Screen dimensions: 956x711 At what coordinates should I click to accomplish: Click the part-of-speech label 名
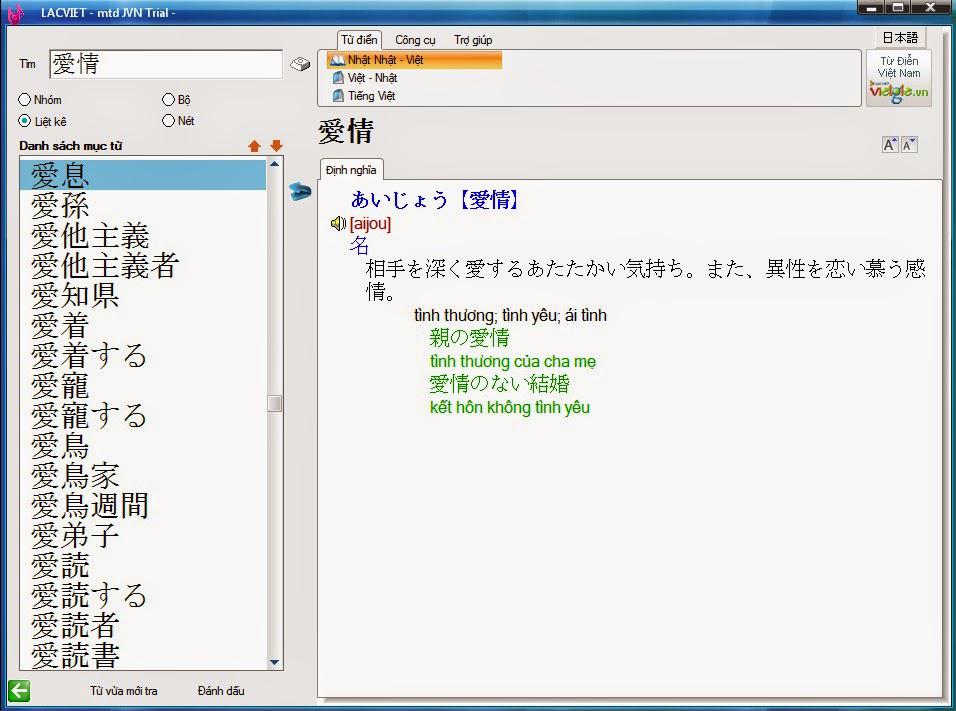click(359, 246)
